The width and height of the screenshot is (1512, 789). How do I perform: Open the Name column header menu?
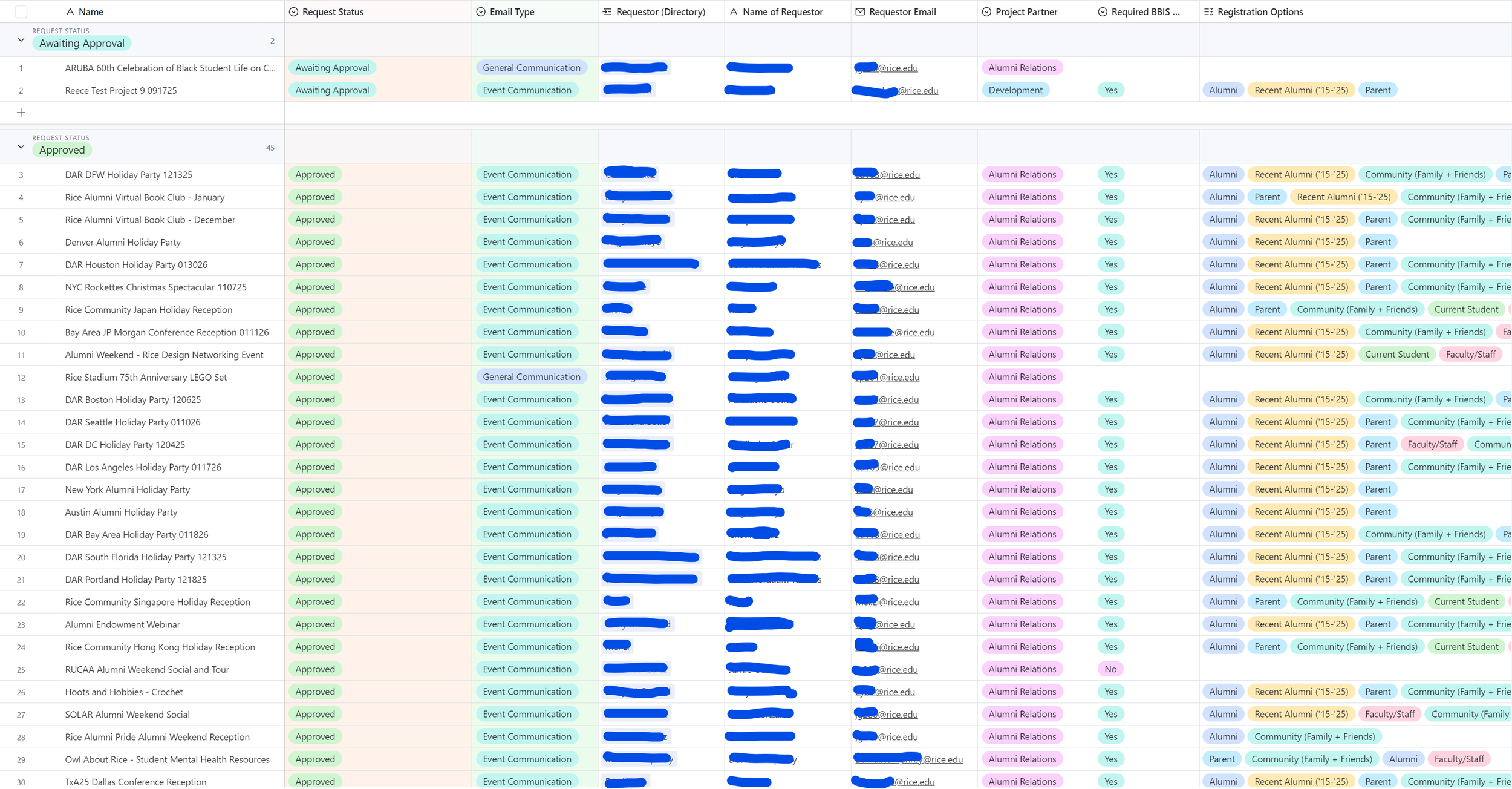91,11
